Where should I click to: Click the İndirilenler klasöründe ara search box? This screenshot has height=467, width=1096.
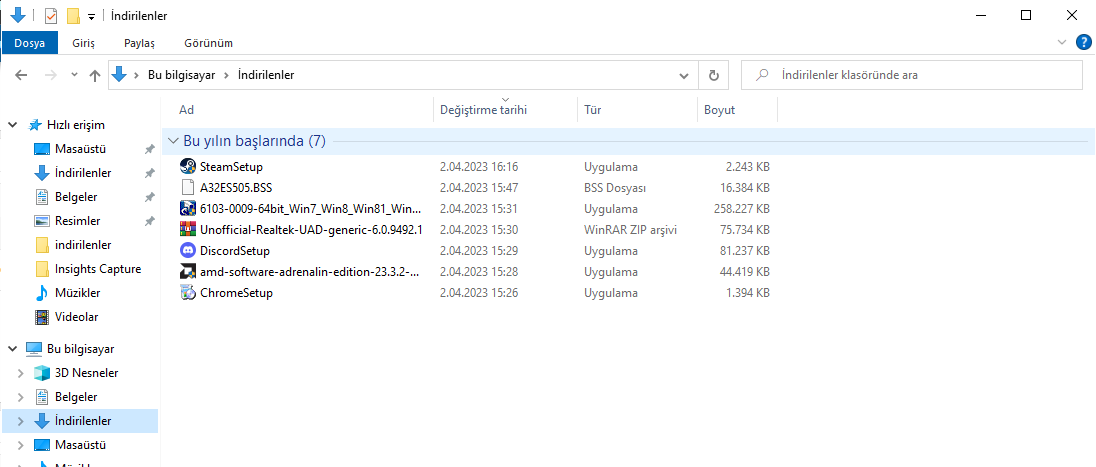pos(911,76)
